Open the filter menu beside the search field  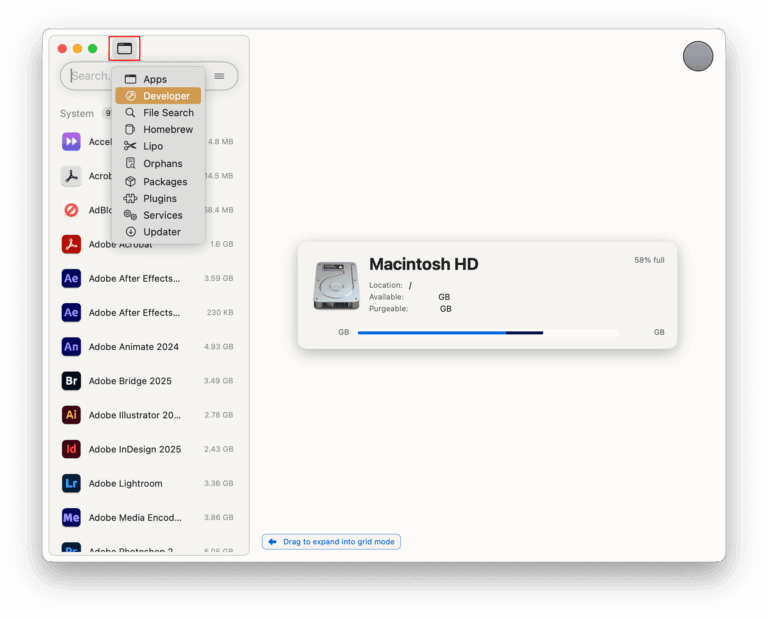219,76
